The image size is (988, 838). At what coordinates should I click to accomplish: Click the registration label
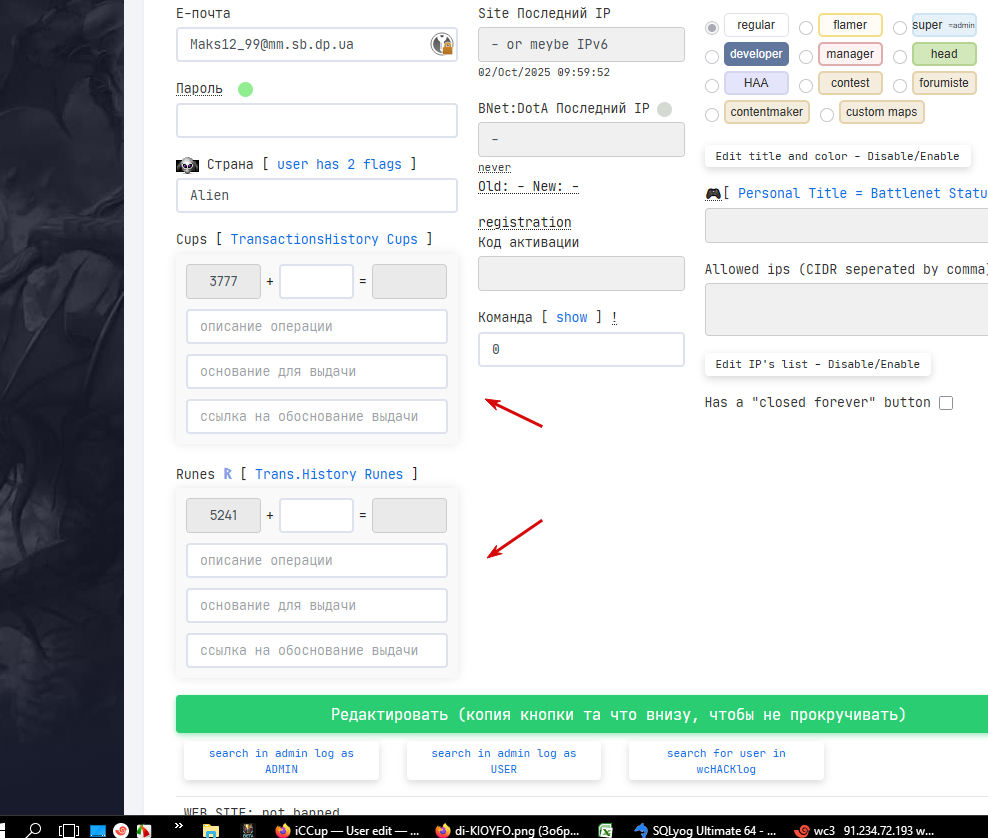pos(524,222)
